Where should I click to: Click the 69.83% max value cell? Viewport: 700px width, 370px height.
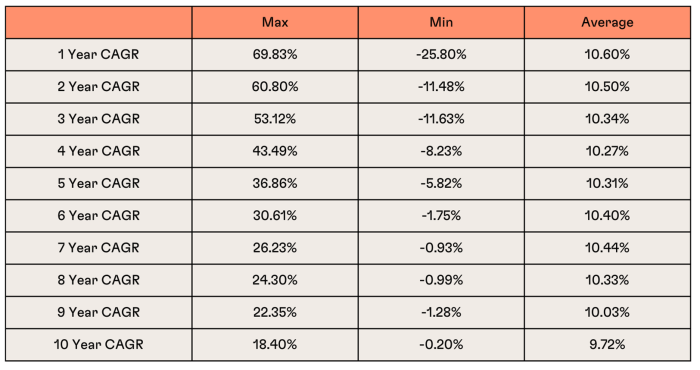pos(275,54)
